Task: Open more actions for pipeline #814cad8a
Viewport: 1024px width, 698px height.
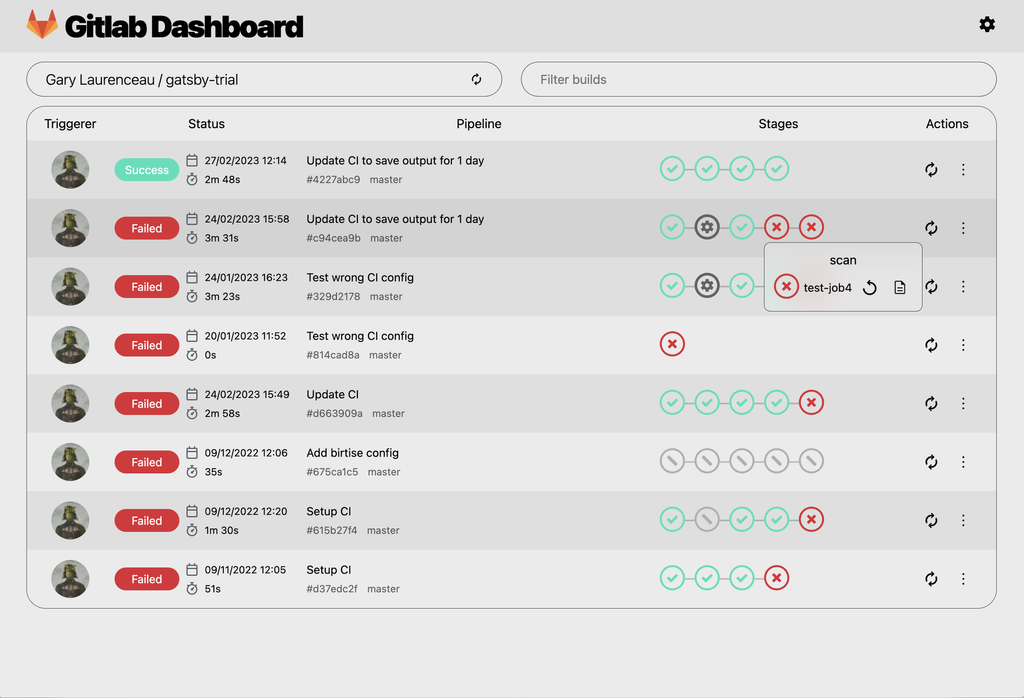Action: 963,345
